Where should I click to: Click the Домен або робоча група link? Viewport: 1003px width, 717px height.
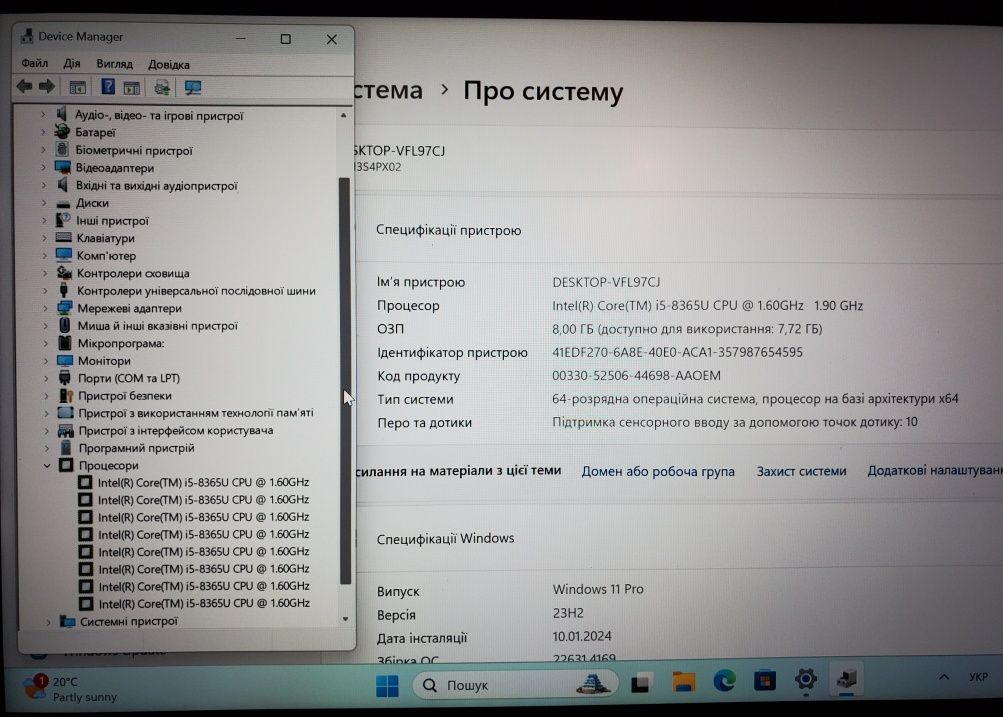(x=658, y=471)
